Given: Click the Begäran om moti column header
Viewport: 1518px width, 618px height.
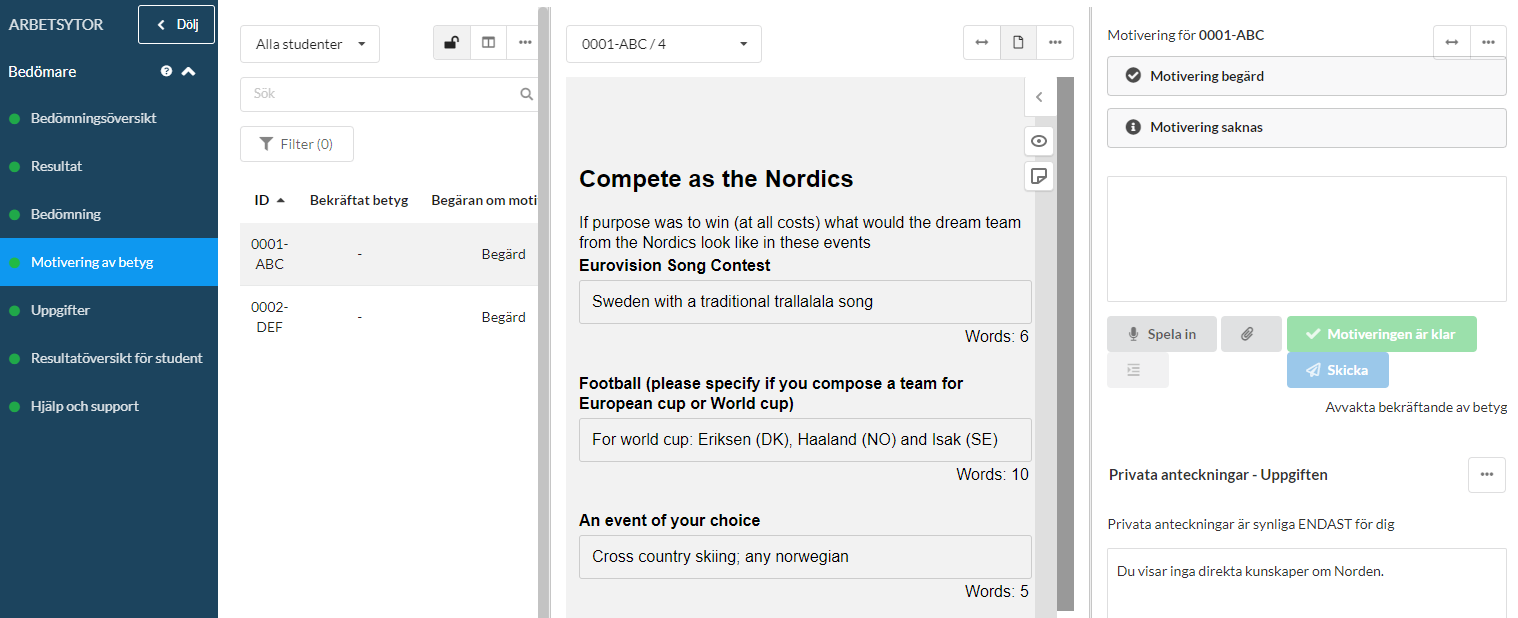Looking at the screenshot, I should tap(484, 200).
